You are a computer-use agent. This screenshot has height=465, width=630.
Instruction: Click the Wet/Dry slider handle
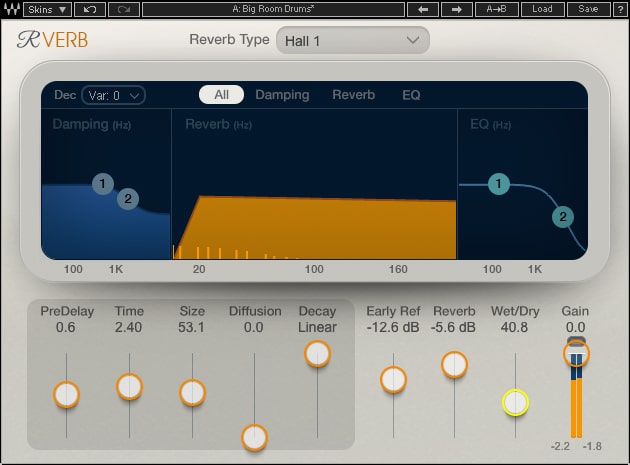[x=515, y=402]
